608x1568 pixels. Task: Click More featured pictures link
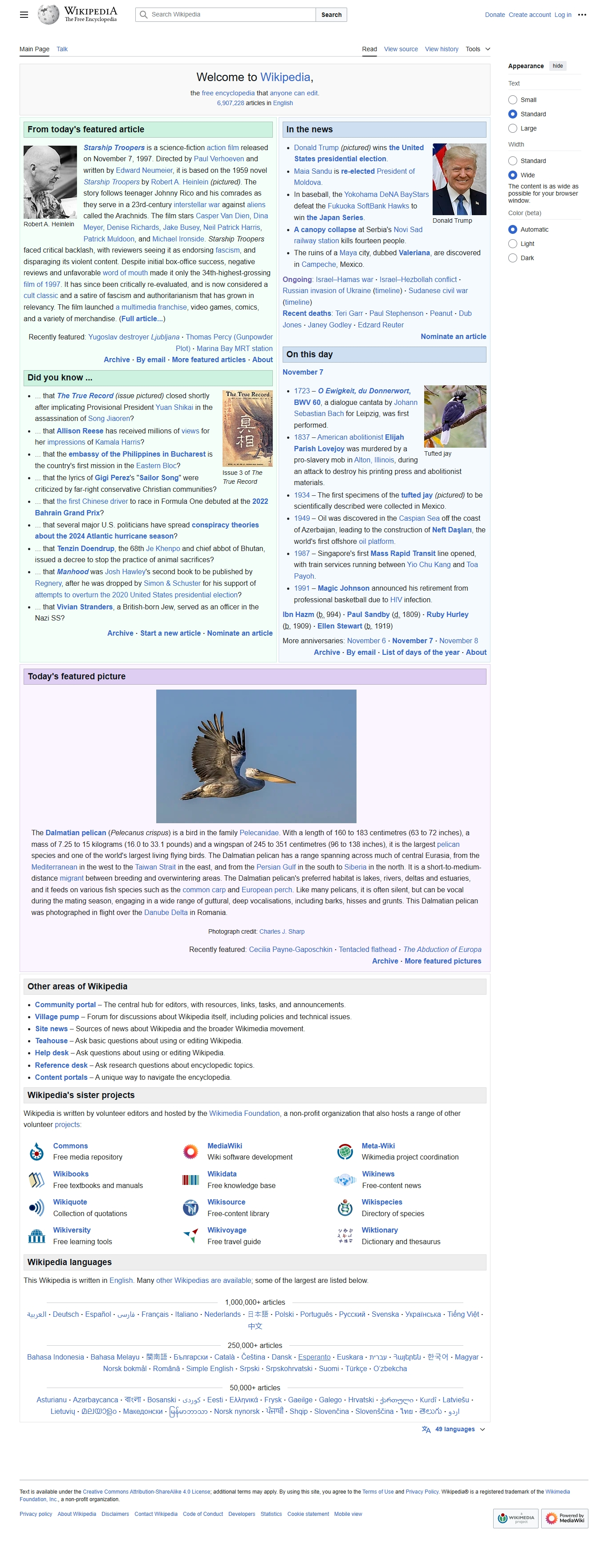click(442, 961)
